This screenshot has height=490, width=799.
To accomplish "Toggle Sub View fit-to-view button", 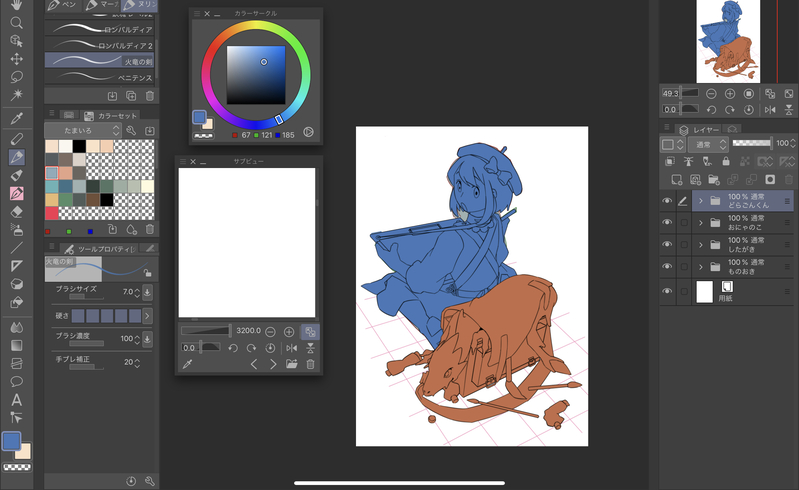I will (310, 332).
